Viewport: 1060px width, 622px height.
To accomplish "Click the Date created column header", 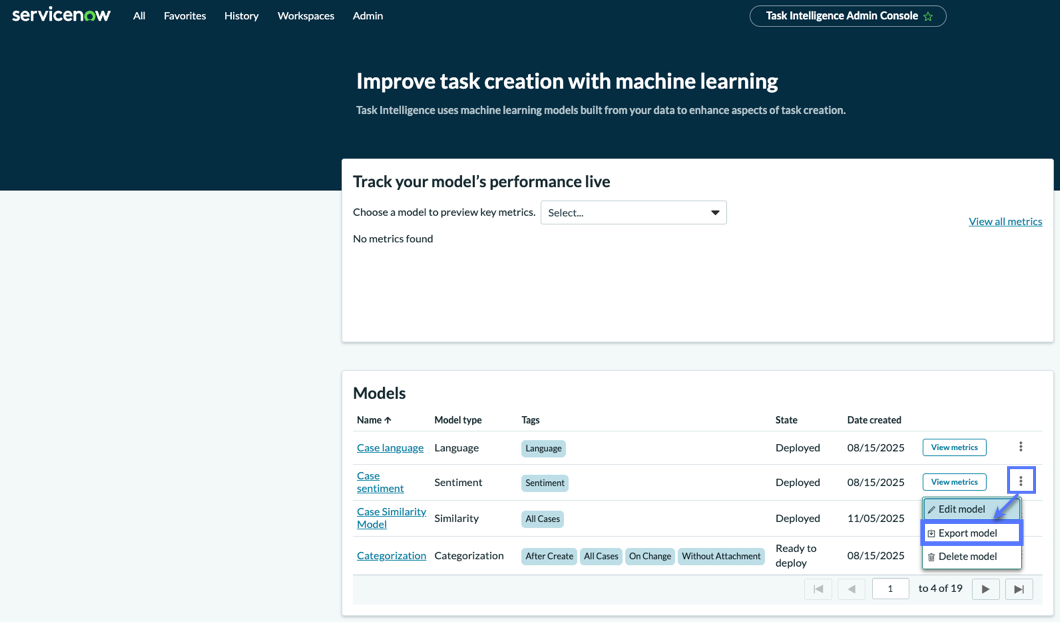I will (874, 420).
